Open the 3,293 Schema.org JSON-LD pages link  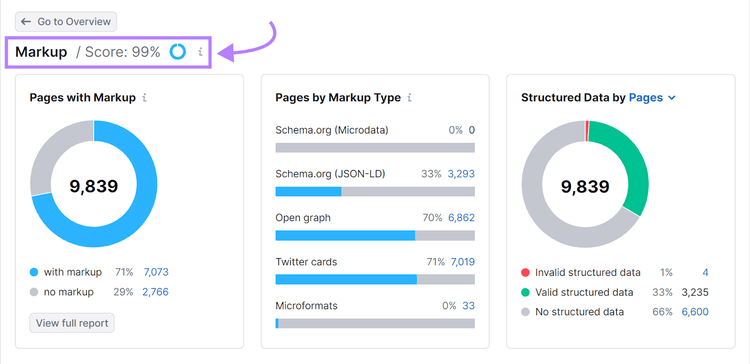point(461,174)
